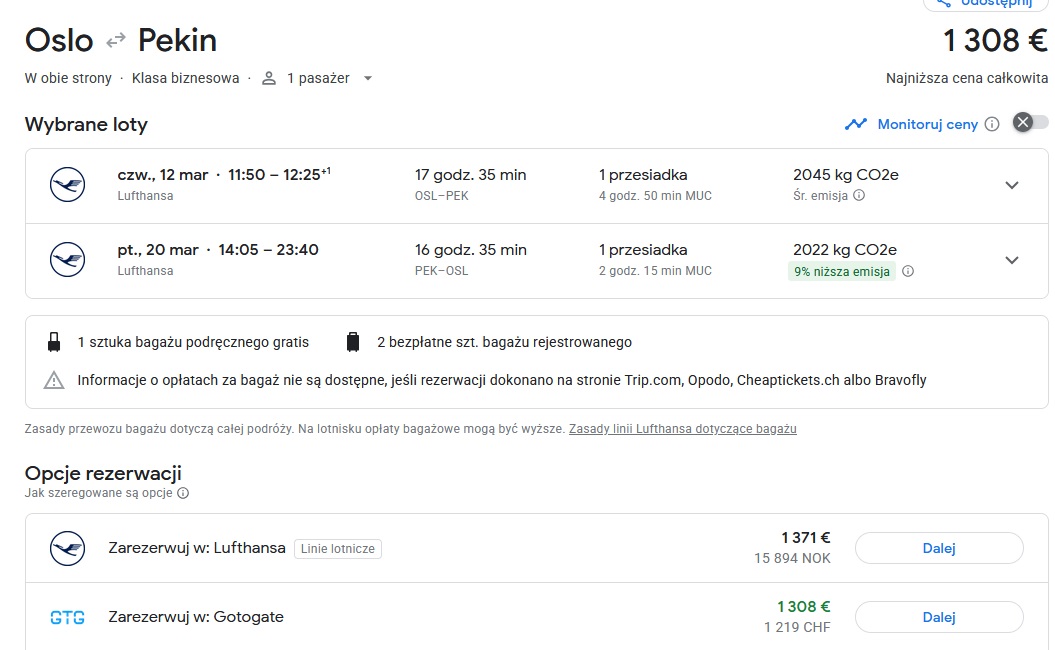Viewport: 1055px width, 650px height.
Task: Click the round-trip arrows icon between Oslo and Pekin
Action: (x=116, y=40)
